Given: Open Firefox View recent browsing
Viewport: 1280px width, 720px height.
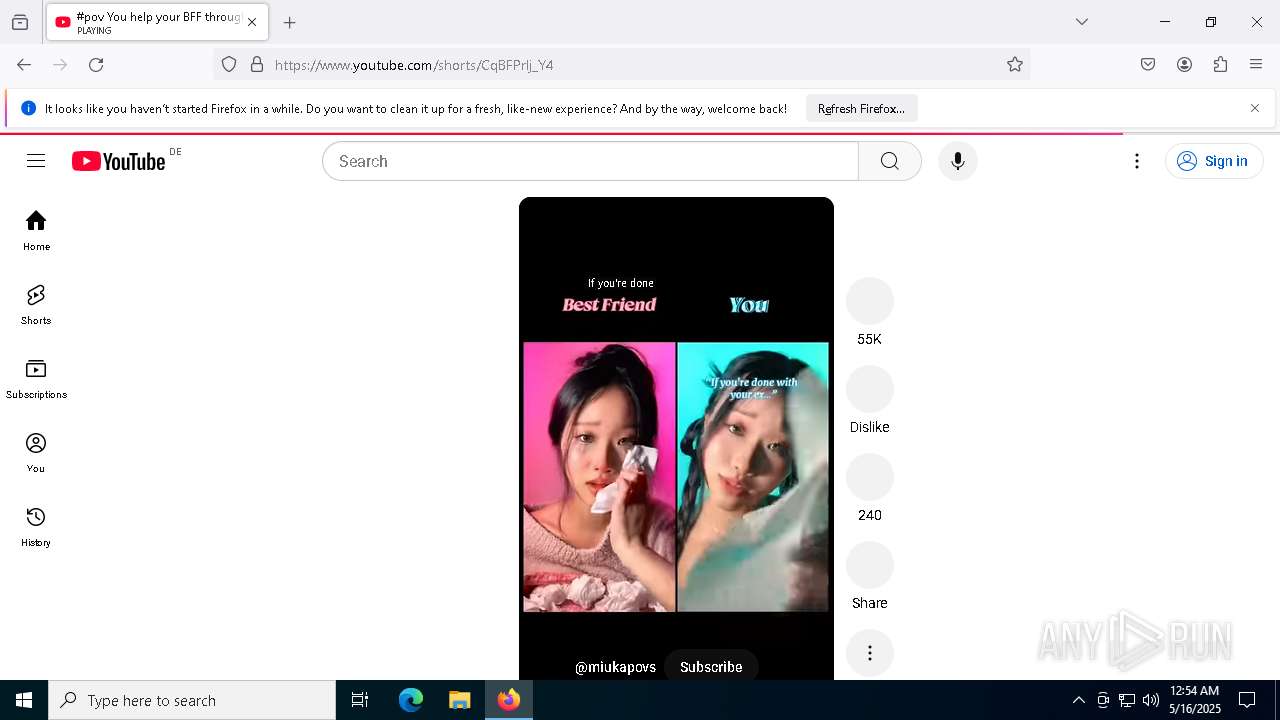Looking at the screenshot, I should [20, 22].
